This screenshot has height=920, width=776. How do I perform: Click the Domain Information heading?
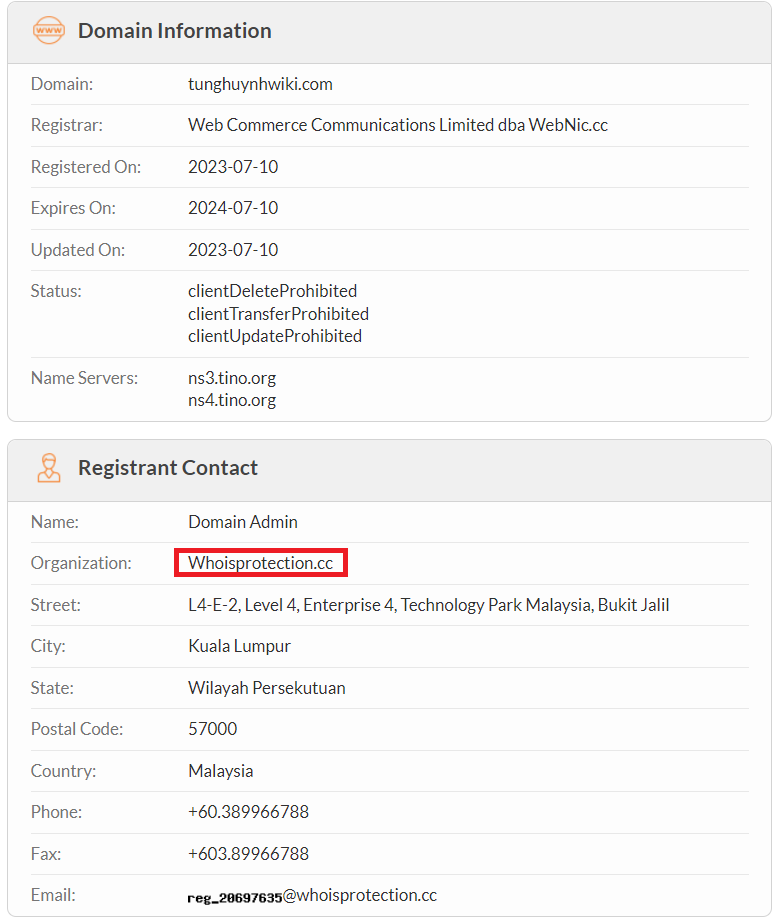(175, 31)
